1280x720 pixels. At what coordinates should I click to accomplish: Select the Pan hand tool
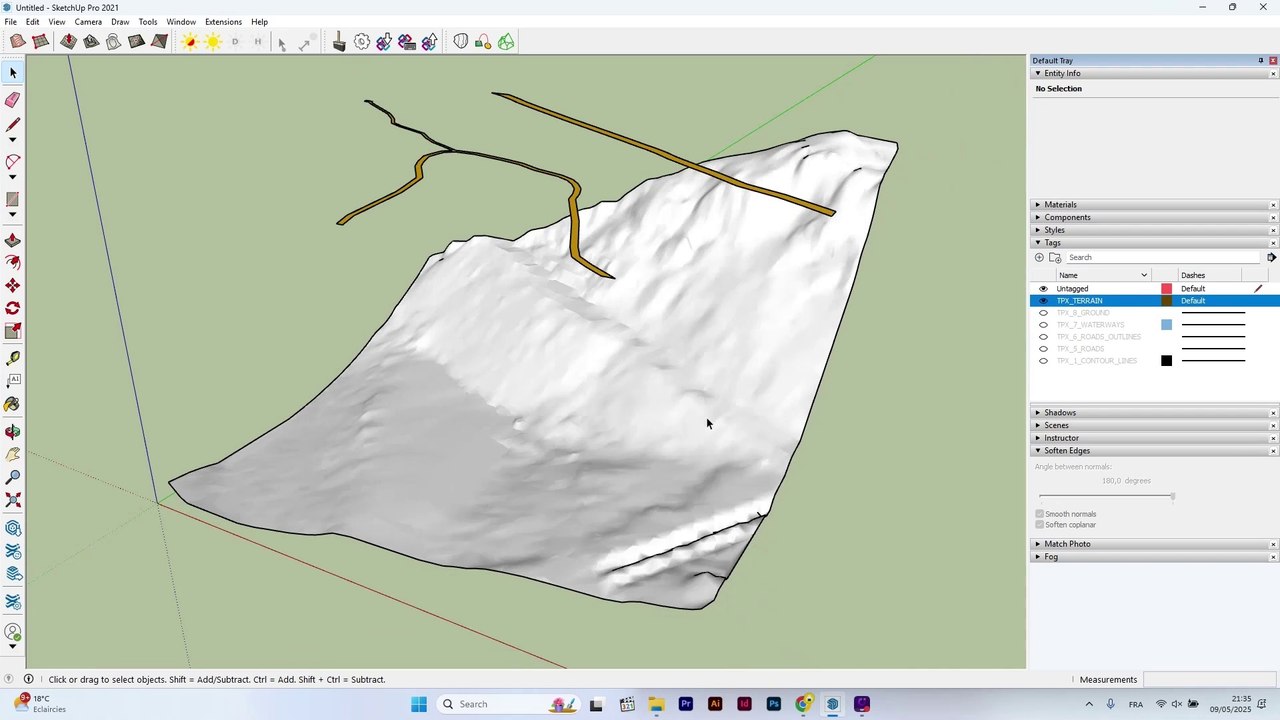[x=13, y=455]
